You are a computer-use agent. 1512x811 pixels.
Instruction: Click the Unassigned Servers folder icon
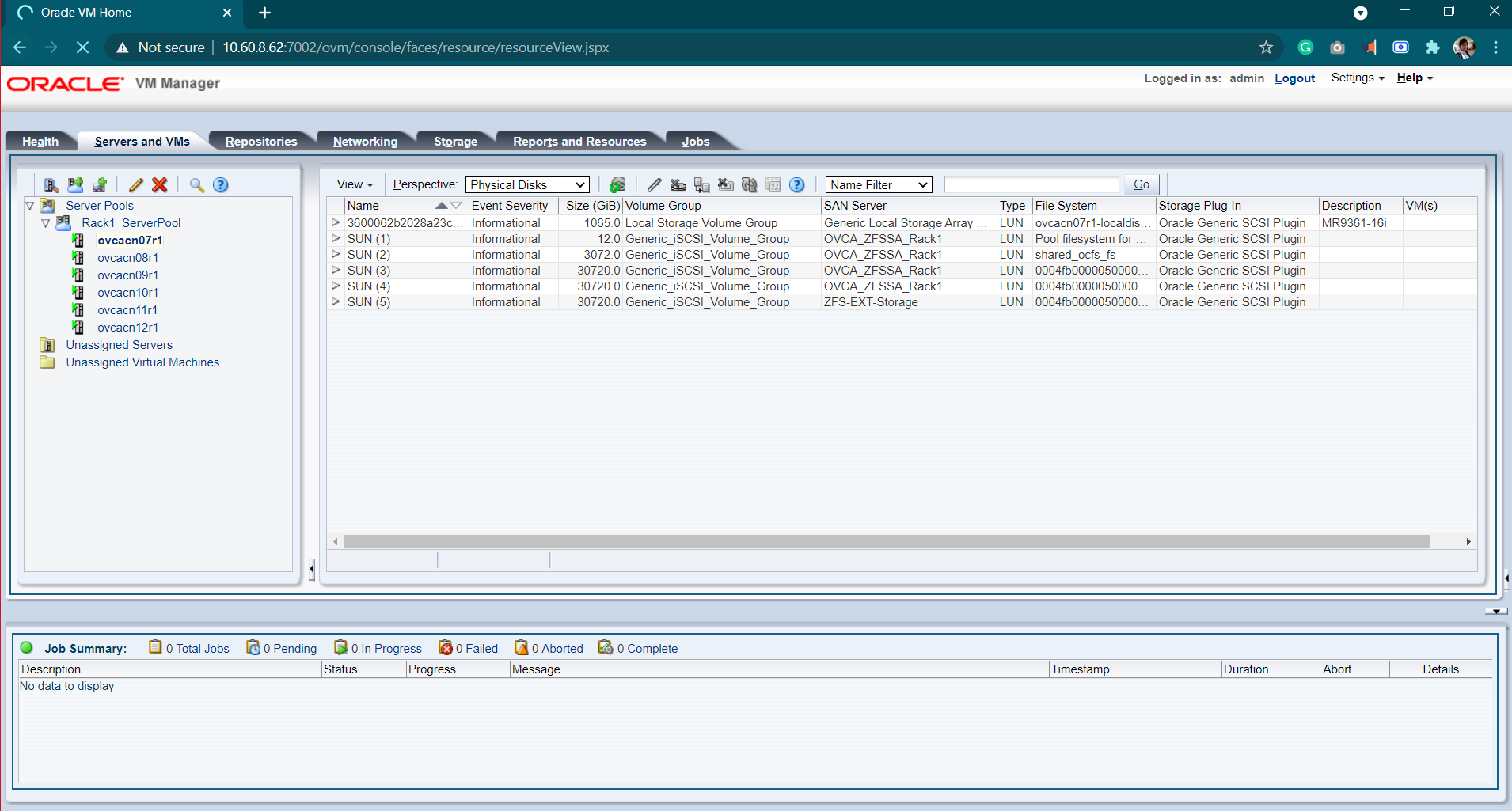click(x=47, y=345)
